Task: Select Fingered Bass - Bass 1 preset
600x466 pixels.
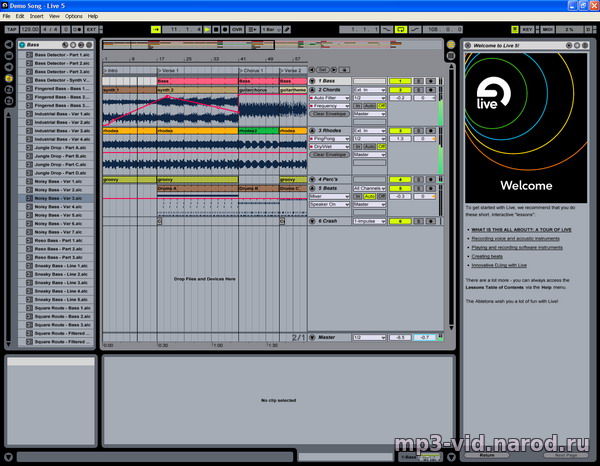Action: pos(56,88)
